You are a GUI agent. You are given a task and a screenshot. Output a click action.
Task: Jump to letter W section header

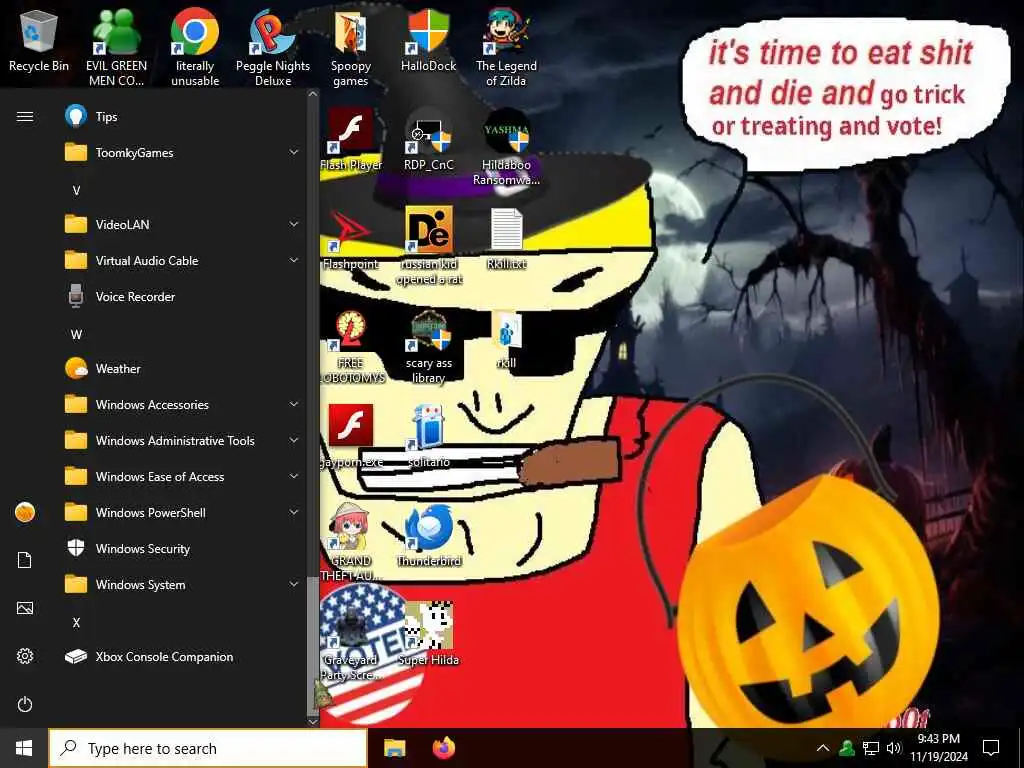click(76, 334)
